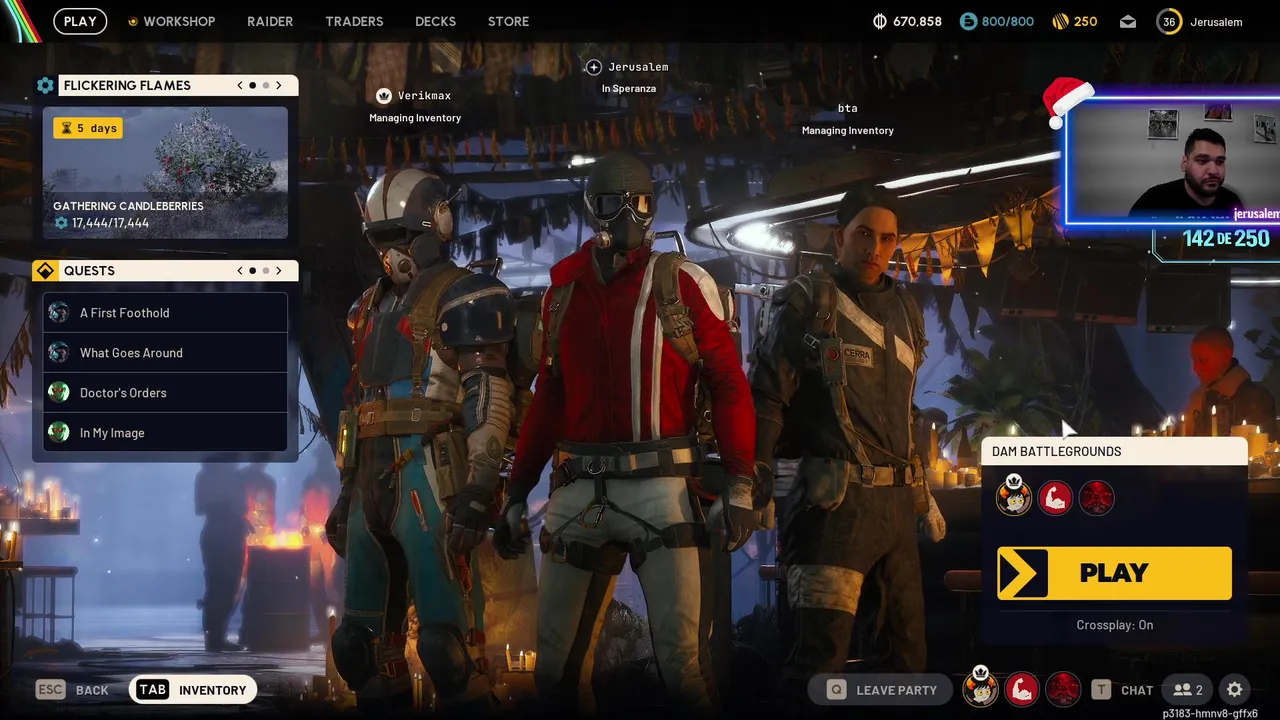
Task: Click red flexed-arm party avatar in bottom bar
Action: (1021, 690)
